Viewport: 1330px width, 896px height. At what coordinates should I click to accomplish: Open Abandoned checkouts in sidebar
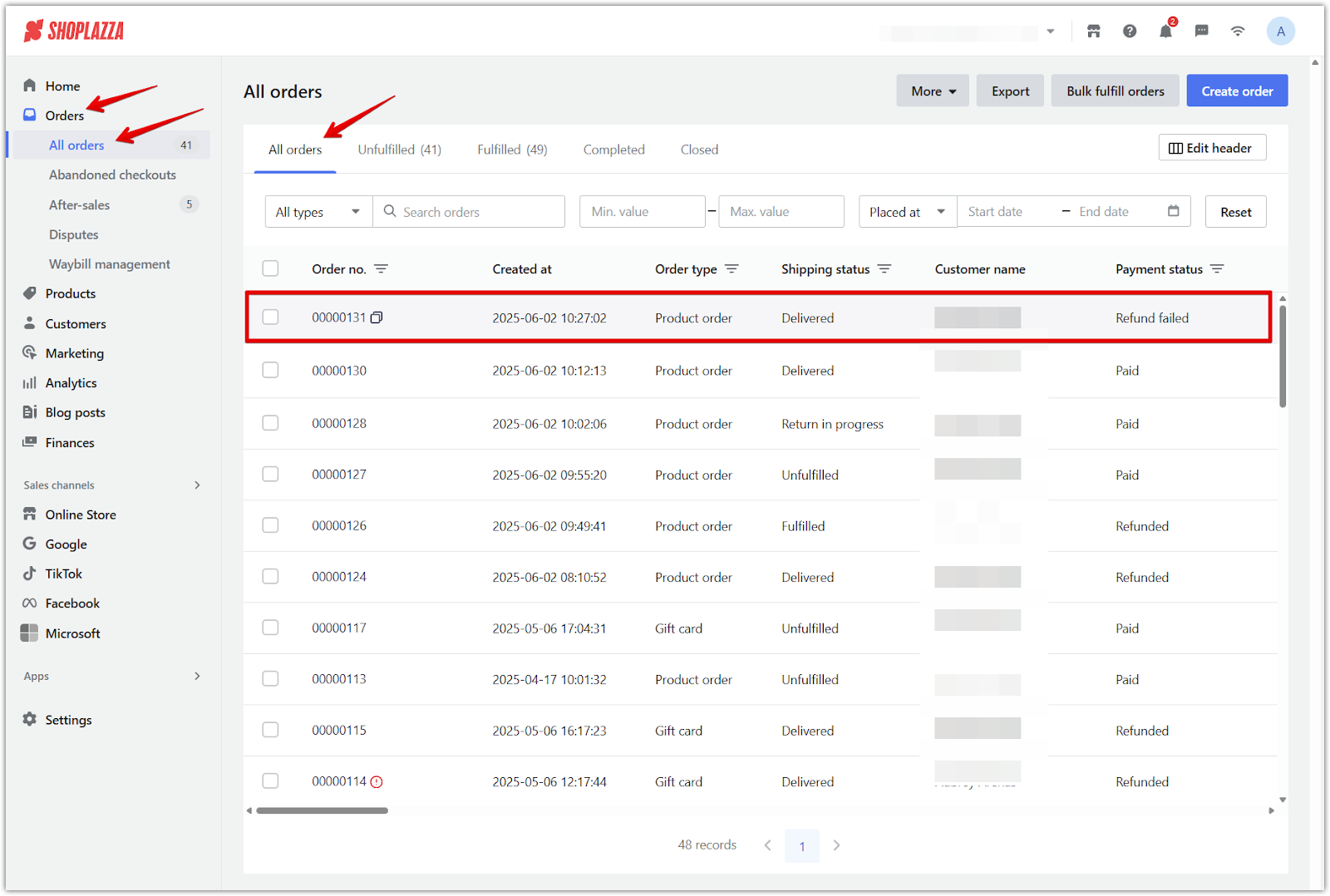click(x=112, y=175)
